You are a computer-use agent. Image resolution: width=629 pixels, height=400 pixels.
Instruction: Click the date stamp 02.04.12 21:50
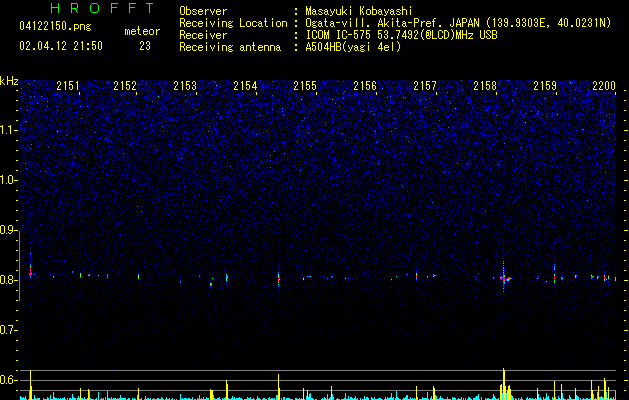pyautogui.click(x=61, y=46)
